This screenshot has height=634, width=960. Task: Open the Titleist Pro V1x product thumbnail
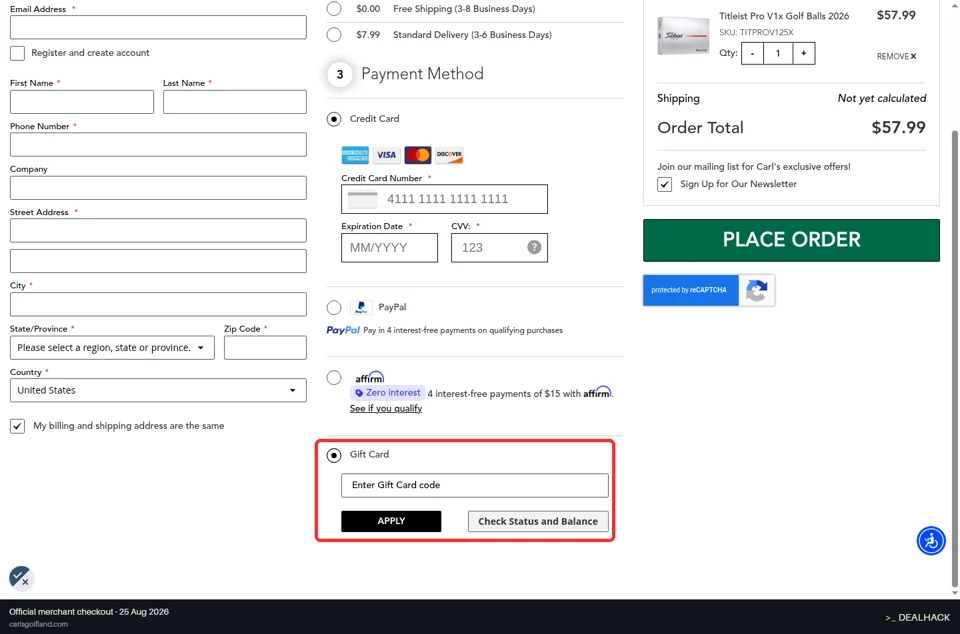683,36
